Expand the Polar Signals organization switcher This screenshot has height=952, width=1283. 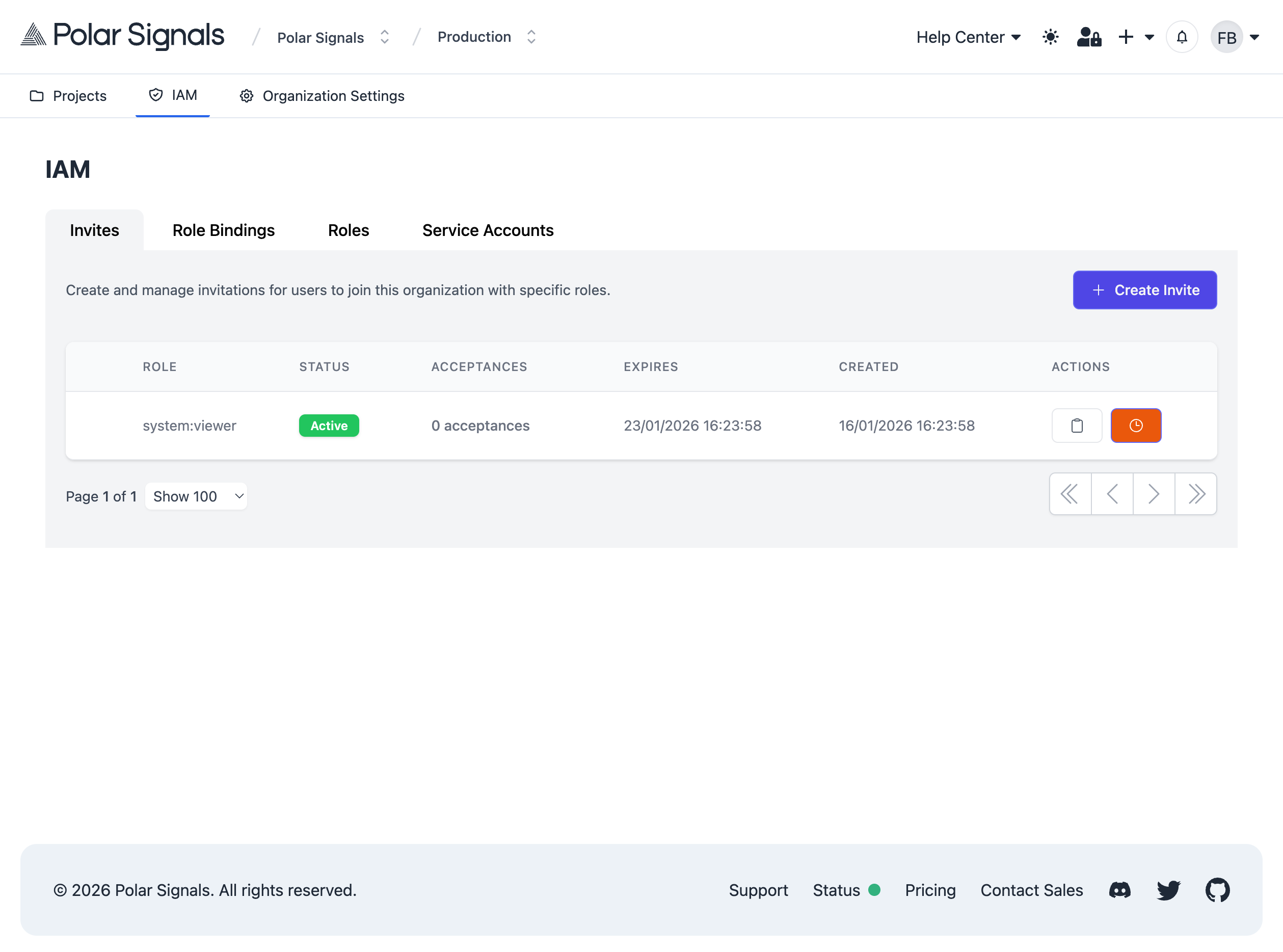(333, 37)
